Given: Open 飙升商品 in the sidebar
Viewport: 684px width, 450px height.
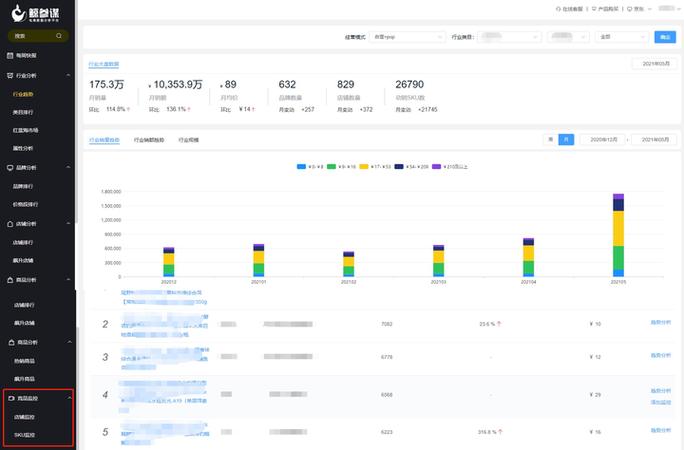Looking at the screenshot, I should coord(24,379).
